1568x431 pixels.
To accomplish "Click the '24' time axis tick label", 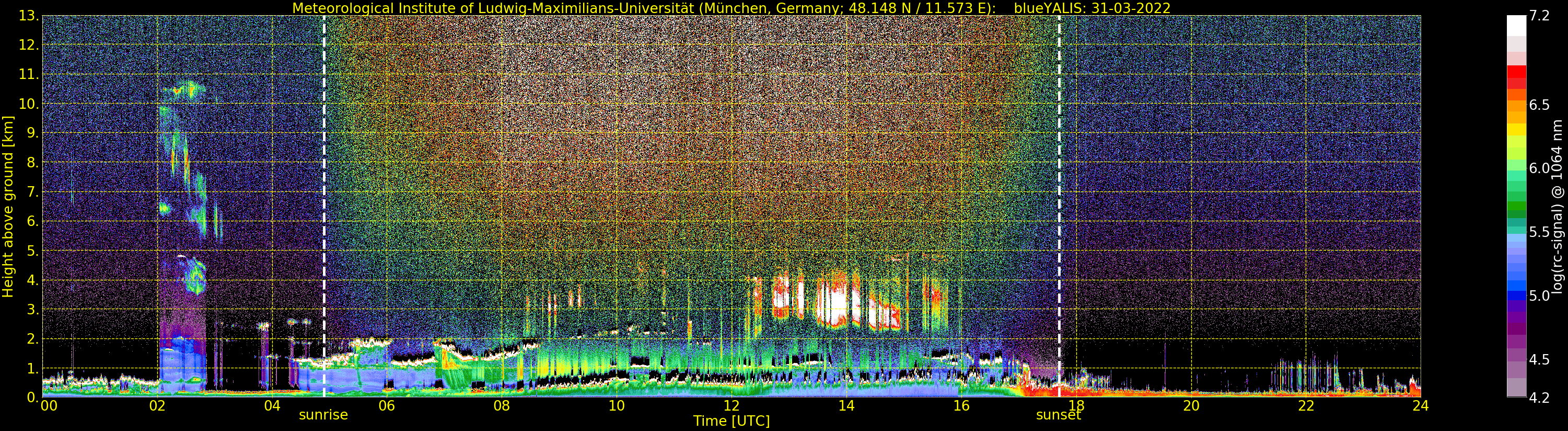I will tap(1421, 406).
